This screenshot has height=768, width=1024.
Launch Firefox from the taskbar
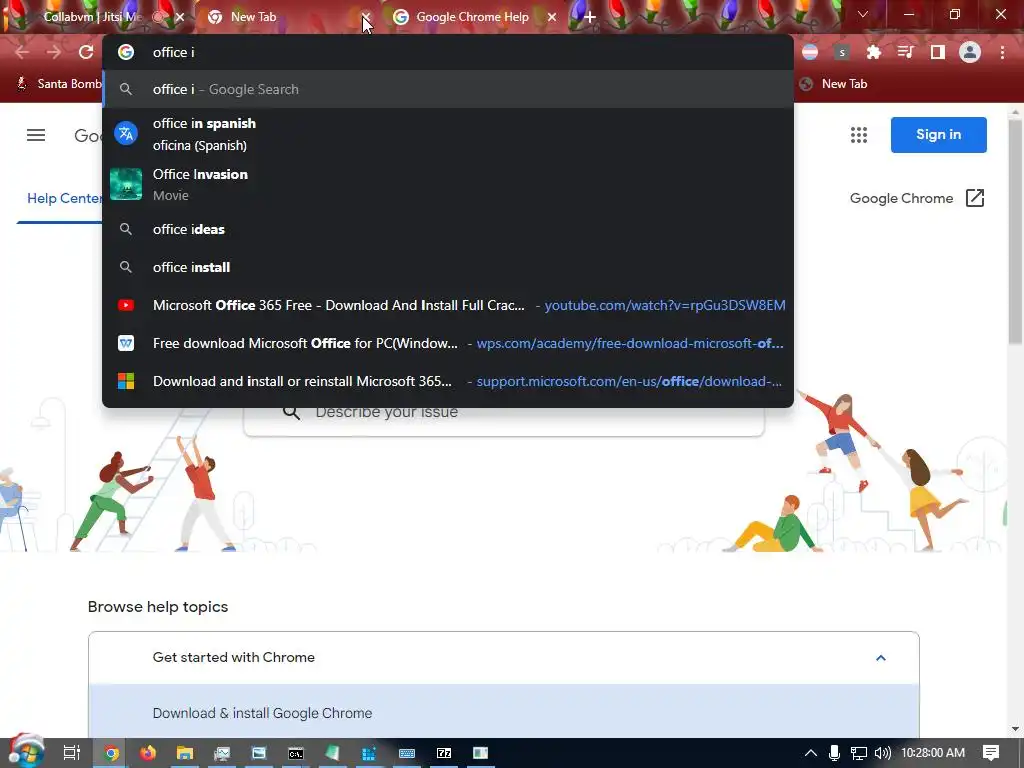coord(148,753)
